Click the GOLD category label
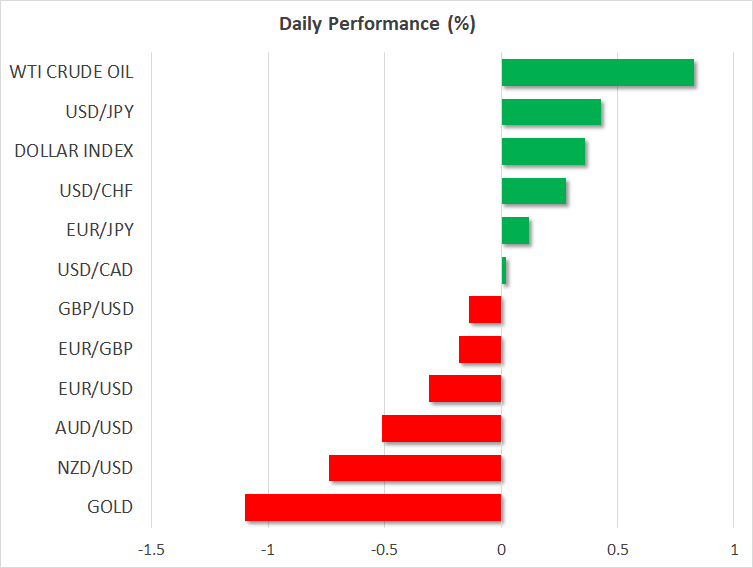This screenshot has width=753, height=568. pos(110,507)
